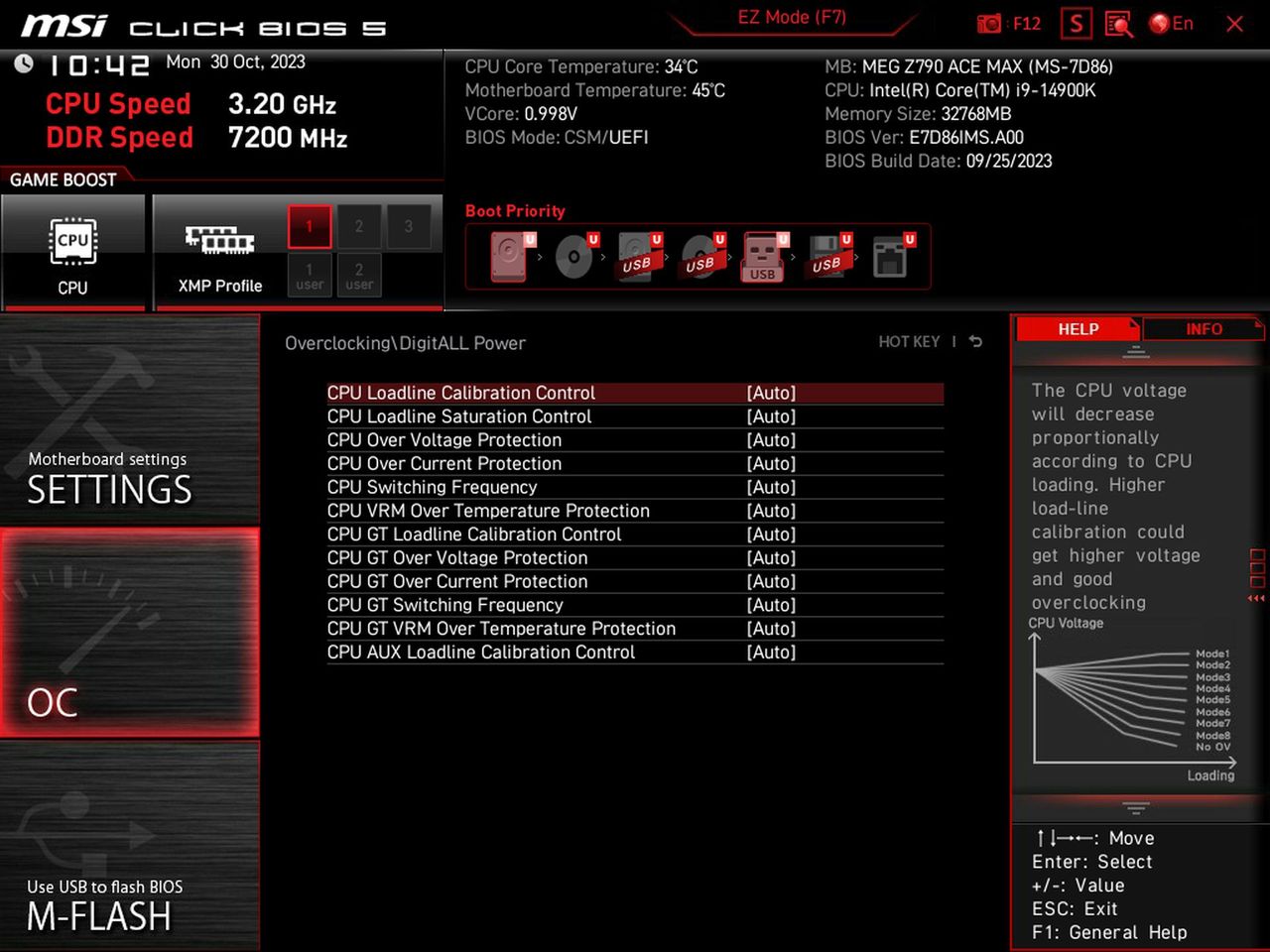
Task: Select XMP user profile 1
Action: click(310, 276)
